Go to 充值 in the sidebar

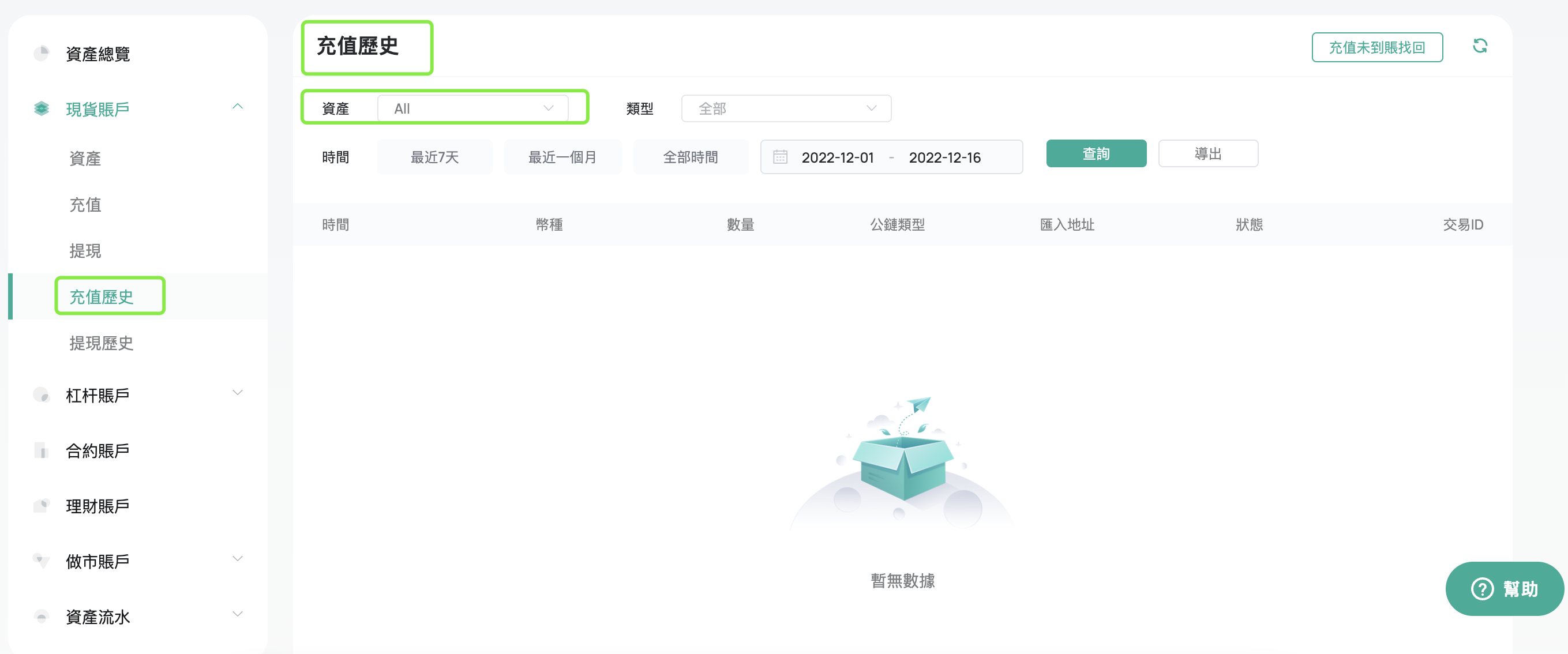[x=85, y=204]
